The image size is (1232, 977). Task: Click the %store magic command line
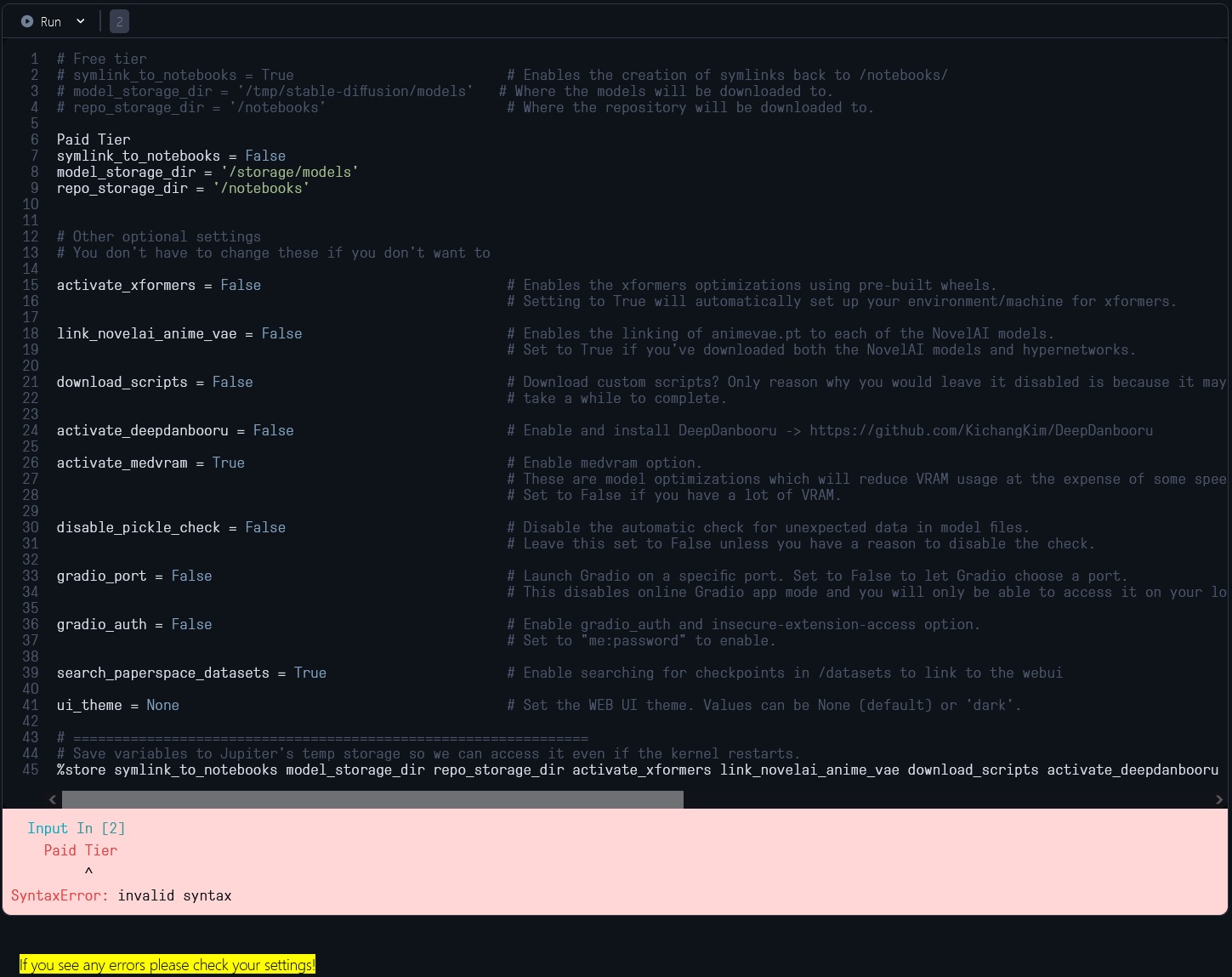tap(638, 770)
